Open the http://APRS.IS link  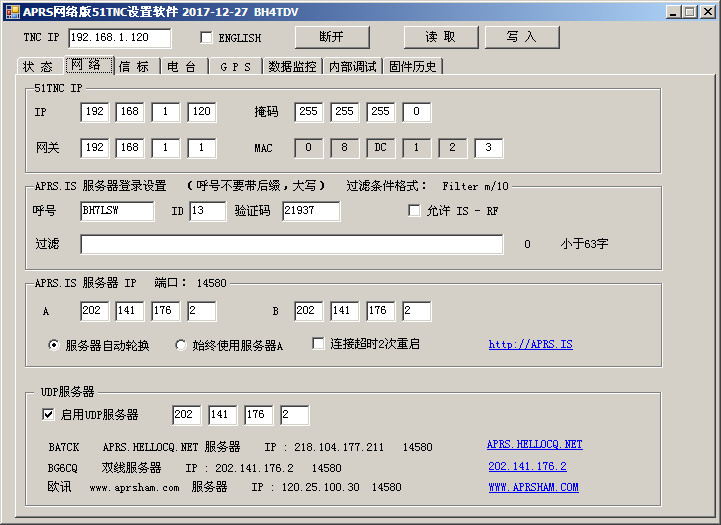530,345
